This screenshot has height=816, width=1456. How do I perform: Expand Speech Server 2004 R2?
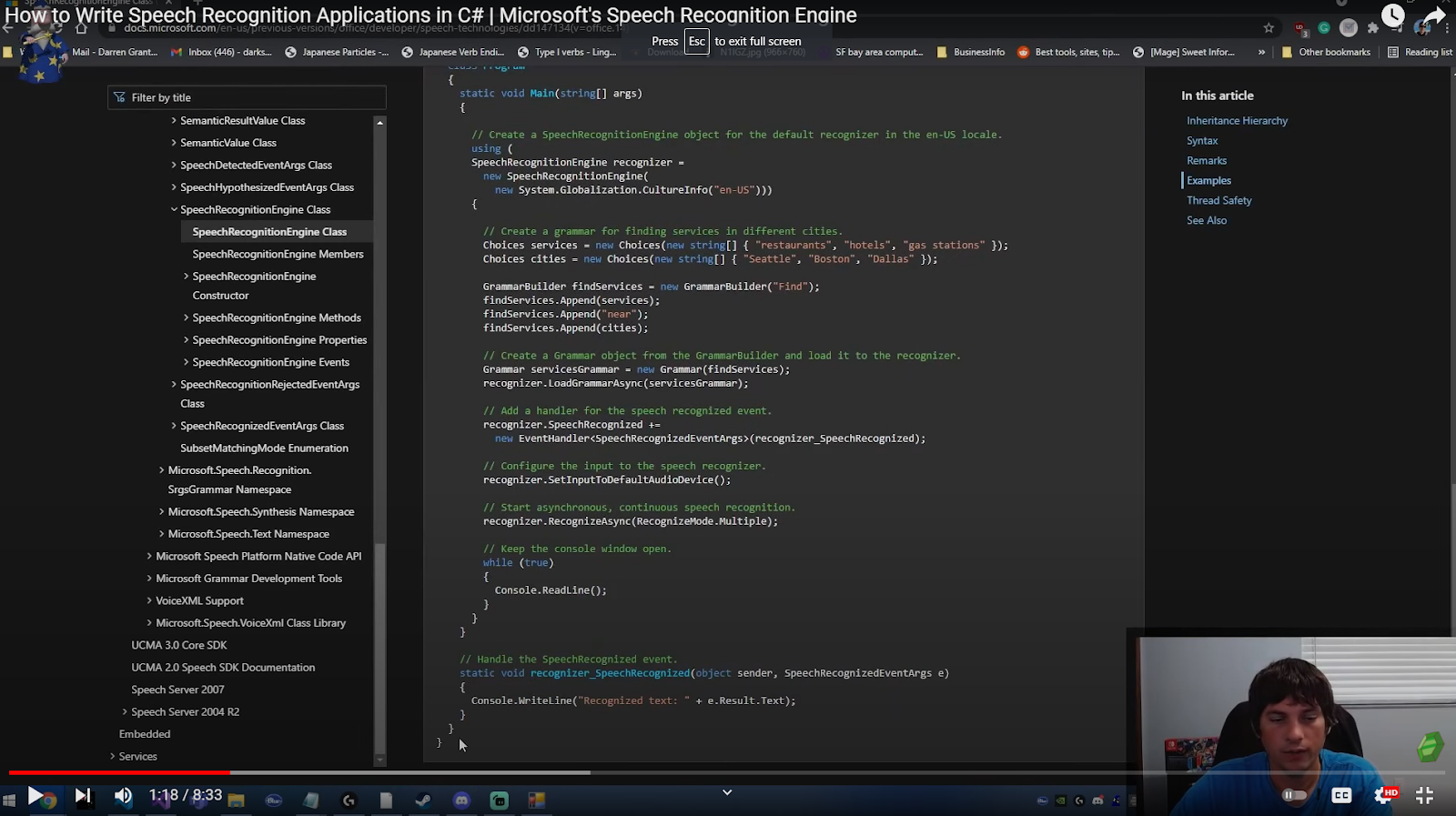(x=125, y=711)
